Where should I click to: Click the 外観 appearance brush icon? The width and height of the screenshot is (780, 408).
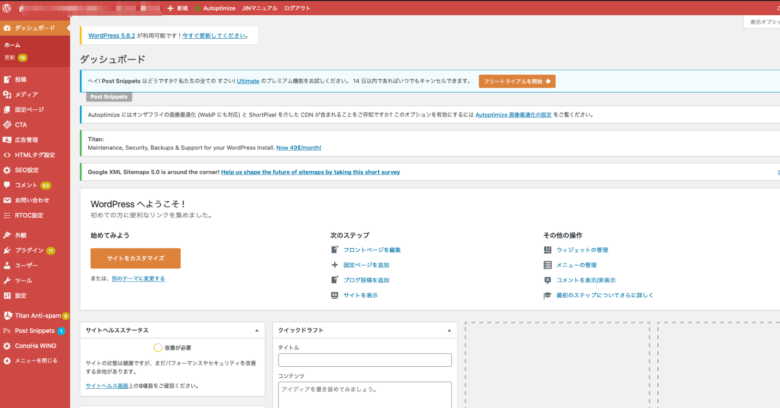(7, 235)
